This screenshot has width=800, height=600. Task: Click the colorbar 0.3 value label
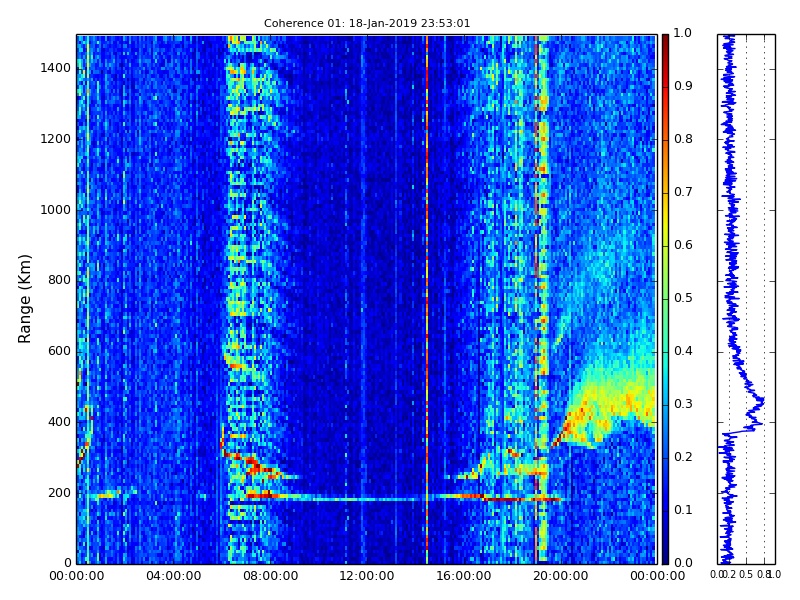point(683,404)
